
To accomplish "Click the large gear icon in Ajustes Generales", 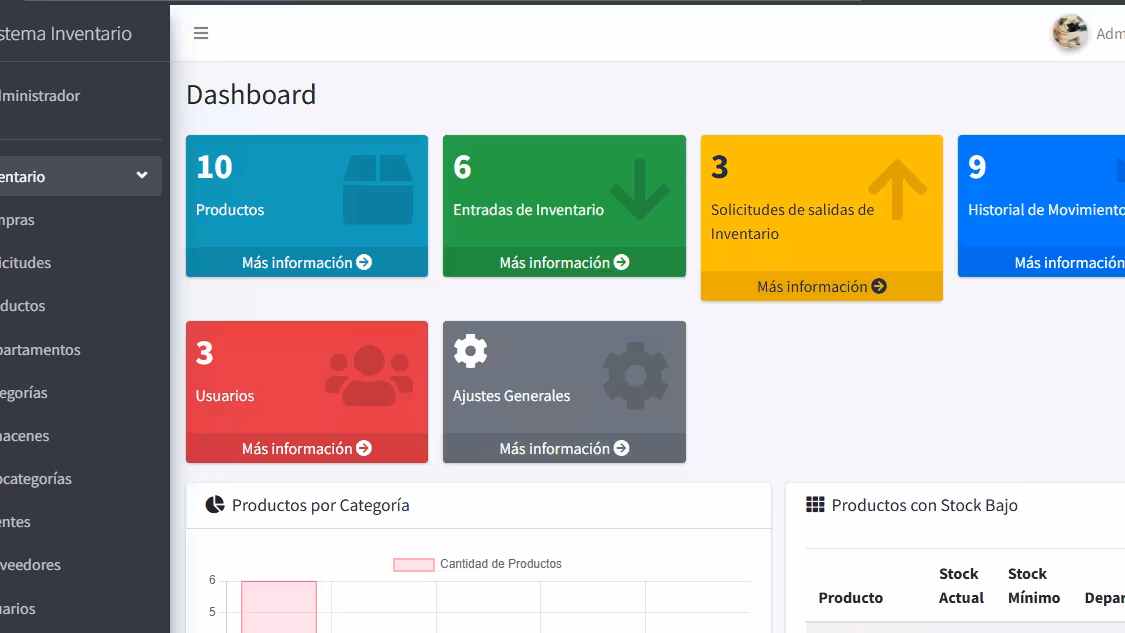I will pos(635,375).
